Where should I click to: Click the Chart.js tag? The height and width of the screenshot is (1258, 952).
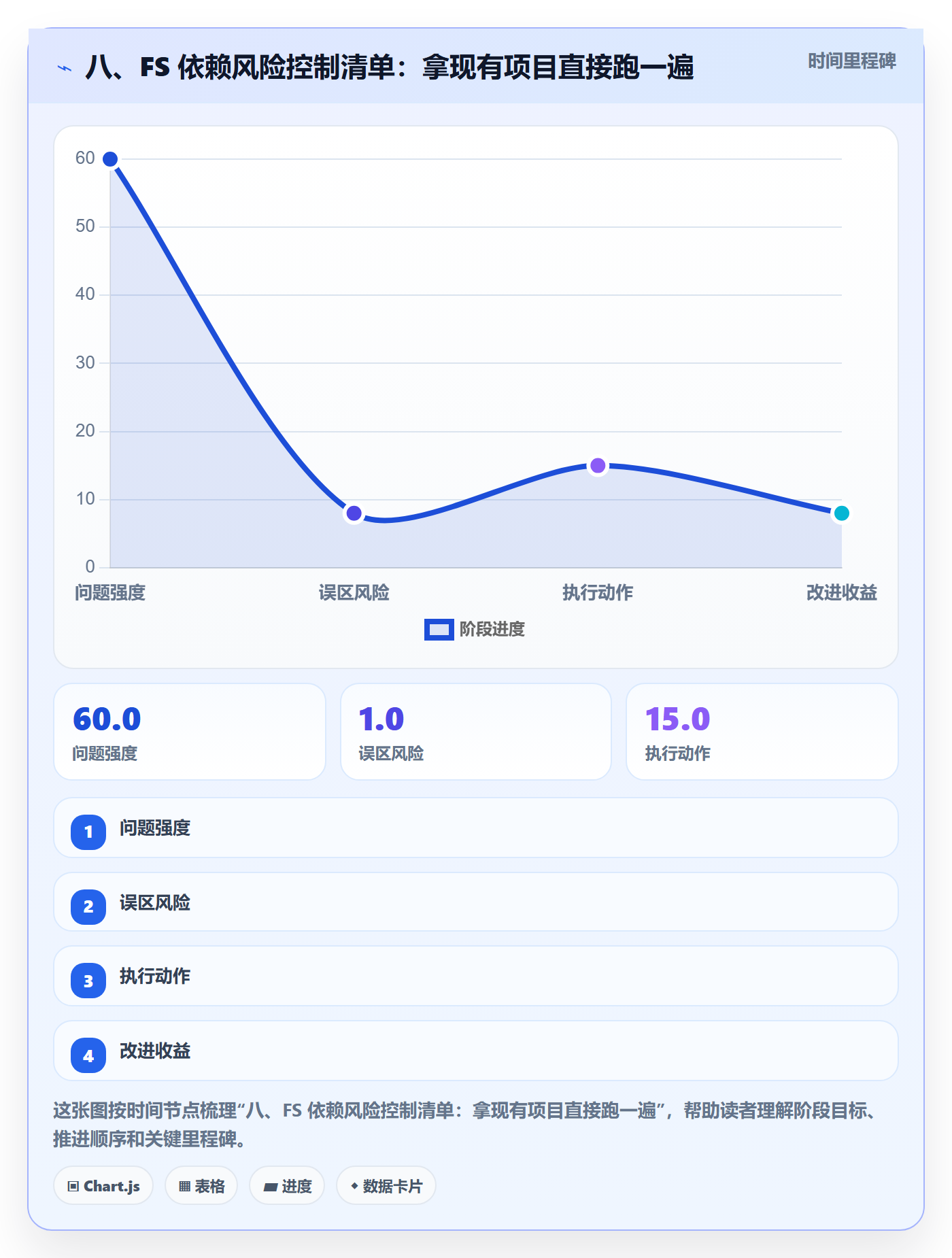(x=103, y=1186)
